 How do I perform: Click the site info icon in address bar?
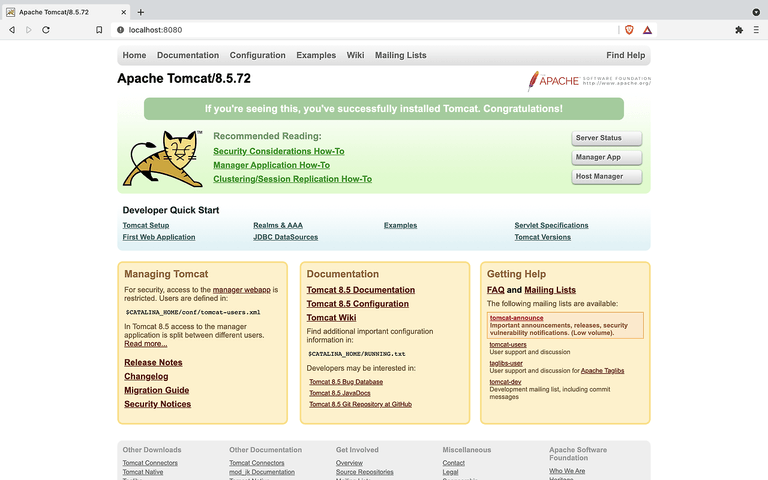coord(120,30)
